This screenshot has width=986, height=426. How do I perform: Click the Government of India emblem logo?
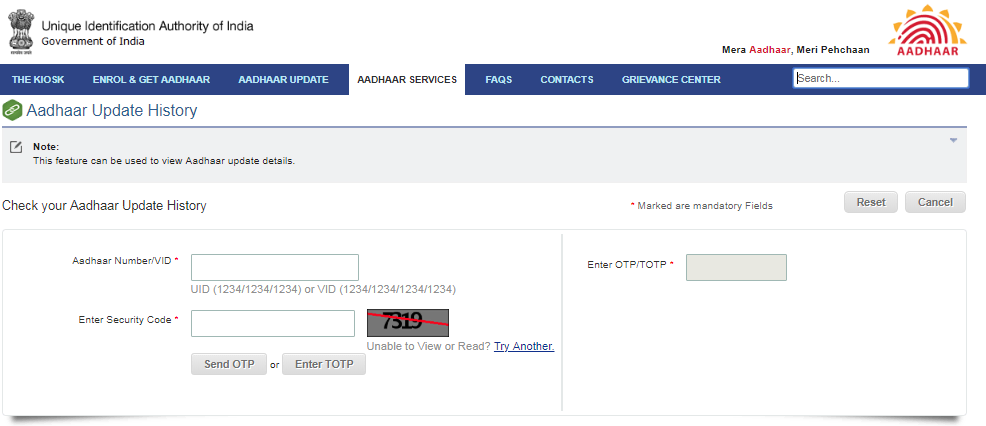pyautogui.click(x=21, y=30)
